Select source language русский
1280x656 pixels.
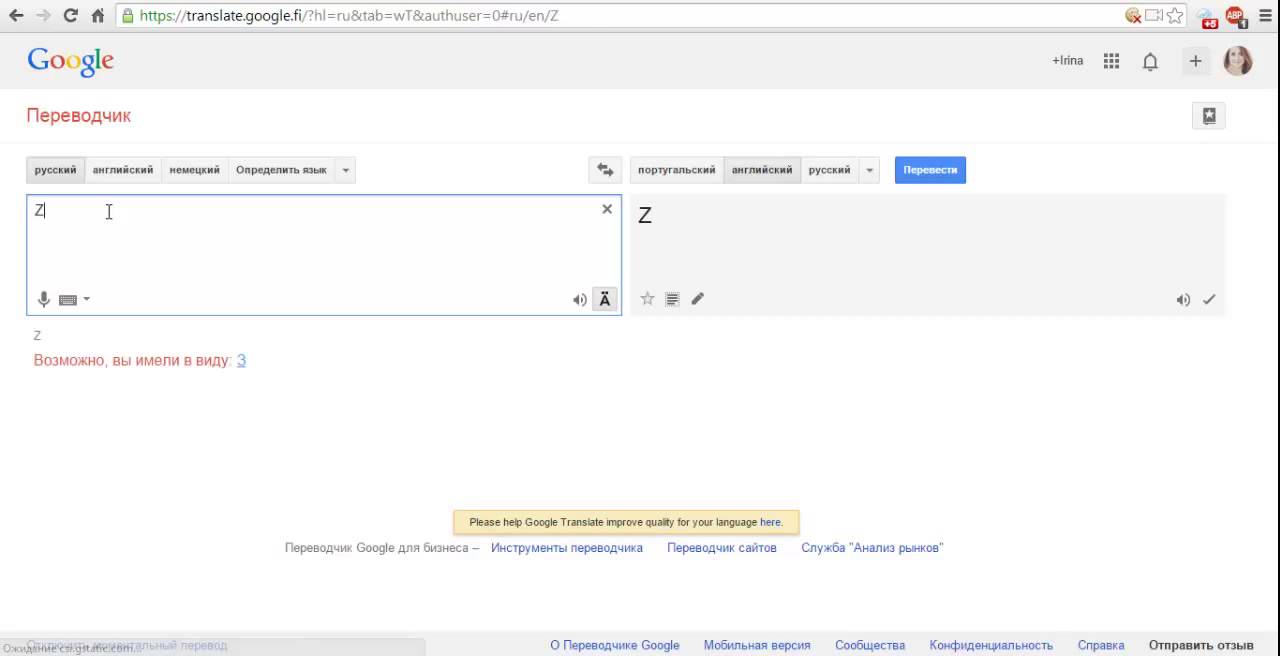(x=55, y=170)
